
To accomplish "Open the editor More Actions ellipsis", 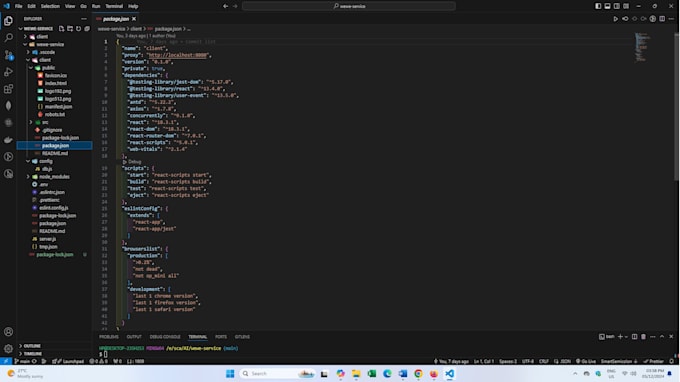I will [x=671, y=19].
